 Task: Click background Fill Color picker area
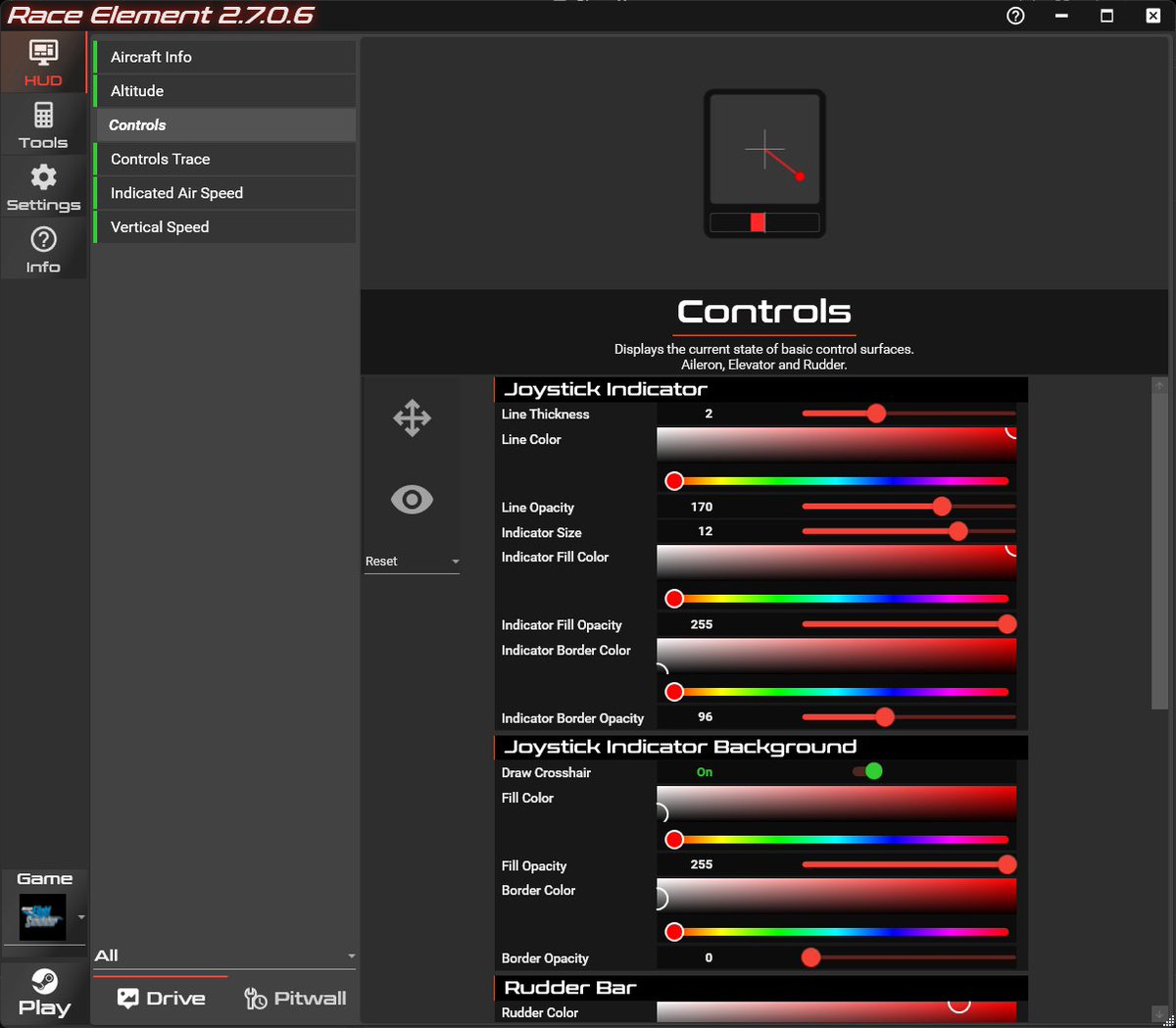point(836,803)
